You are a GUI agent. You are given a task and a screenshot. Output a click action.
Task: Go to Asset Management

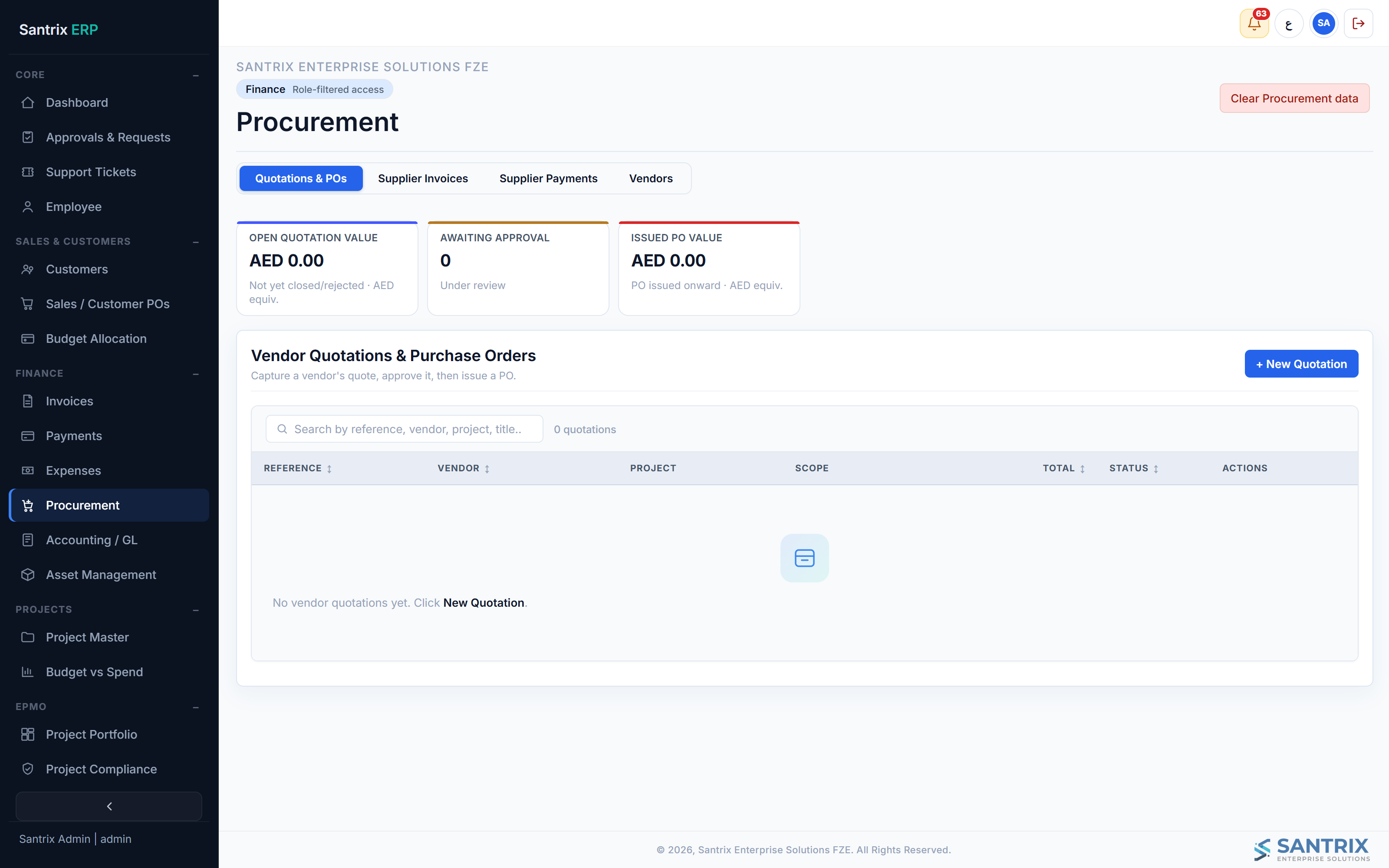109,575
